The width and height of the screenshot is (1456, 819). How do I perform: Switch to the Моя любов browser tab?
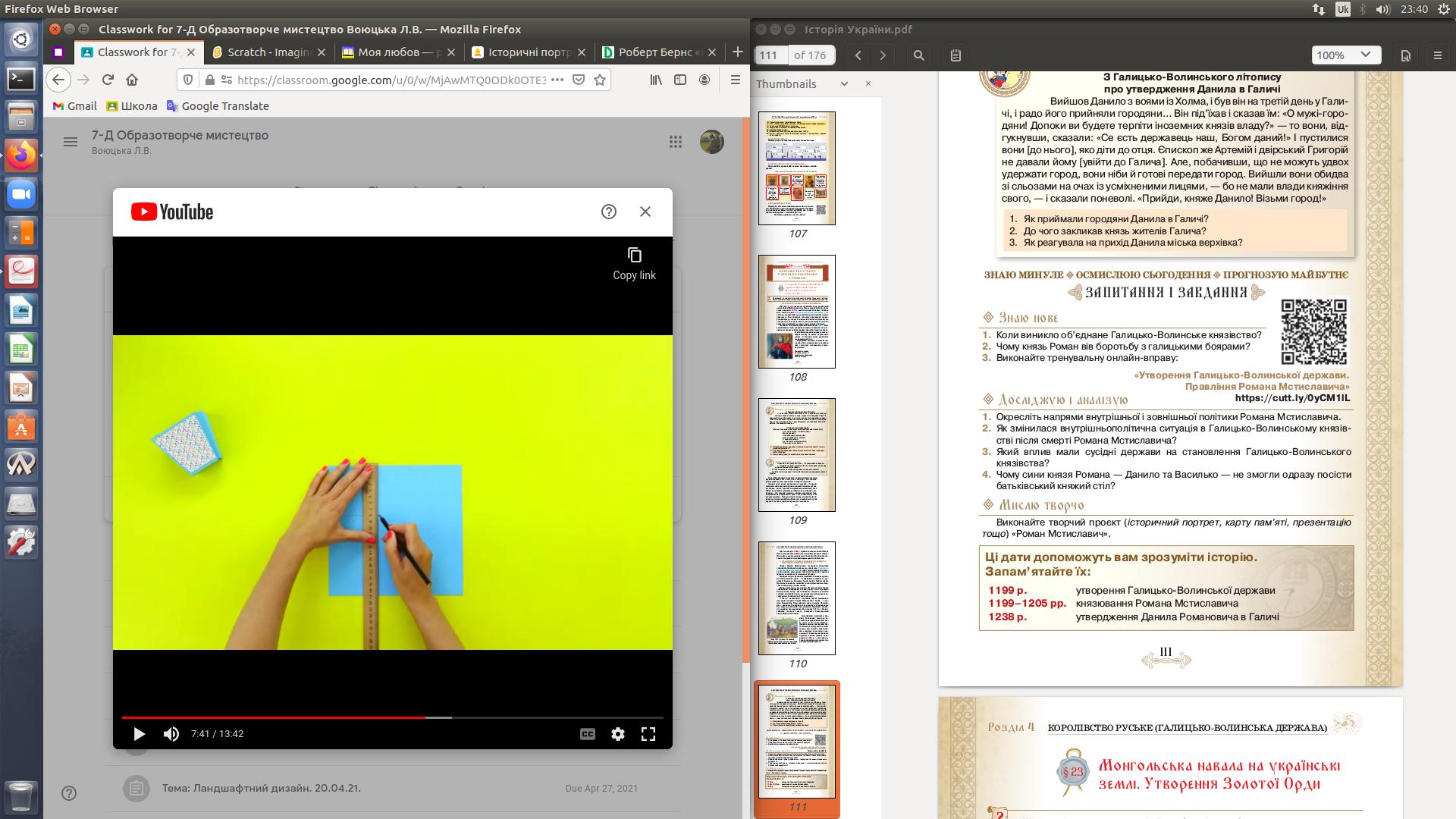pos(398,52)
